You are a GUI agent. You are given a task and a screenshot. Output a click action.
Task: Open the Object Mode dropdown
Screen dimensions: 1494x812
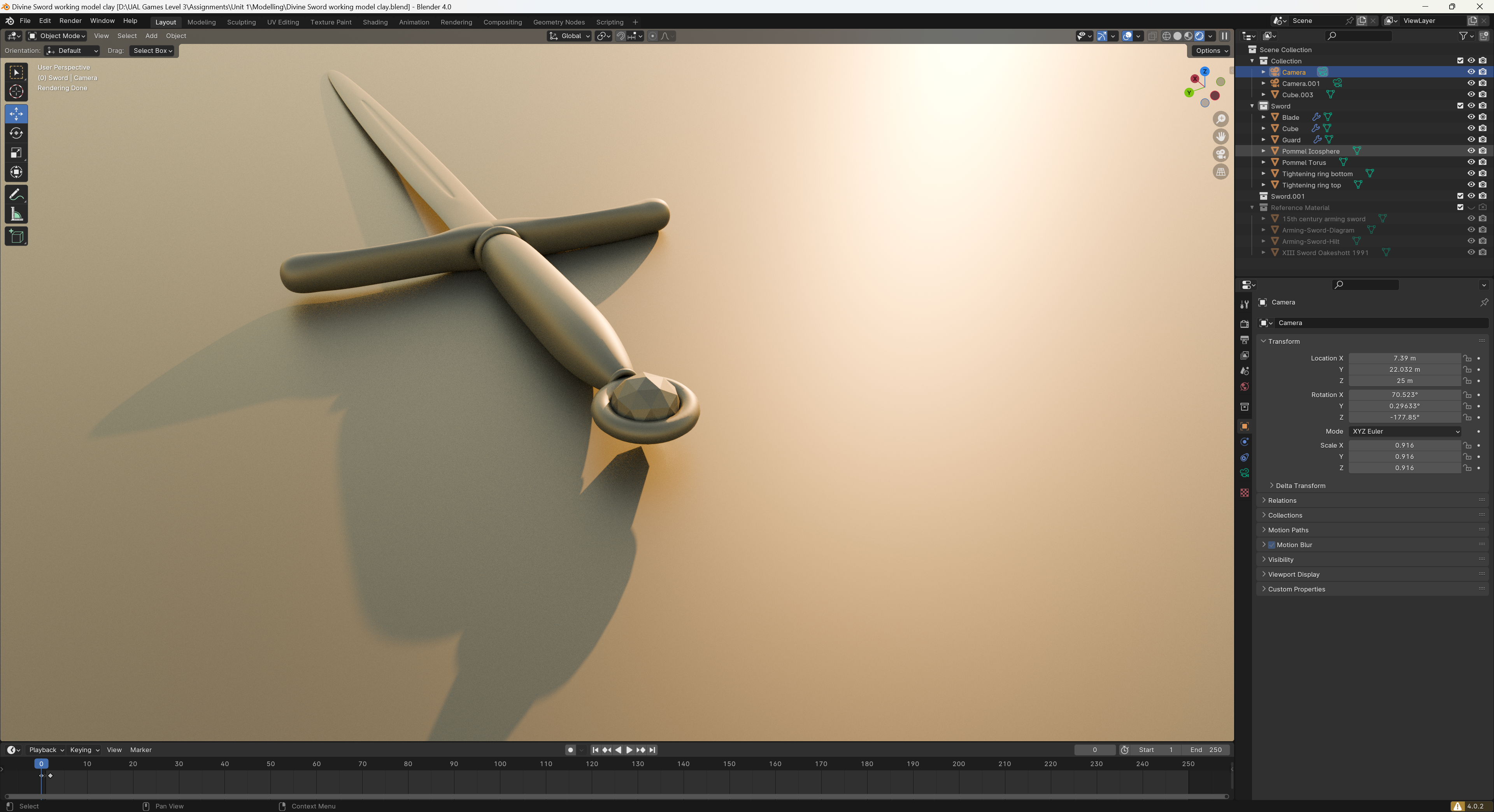(x=57, y=36)
